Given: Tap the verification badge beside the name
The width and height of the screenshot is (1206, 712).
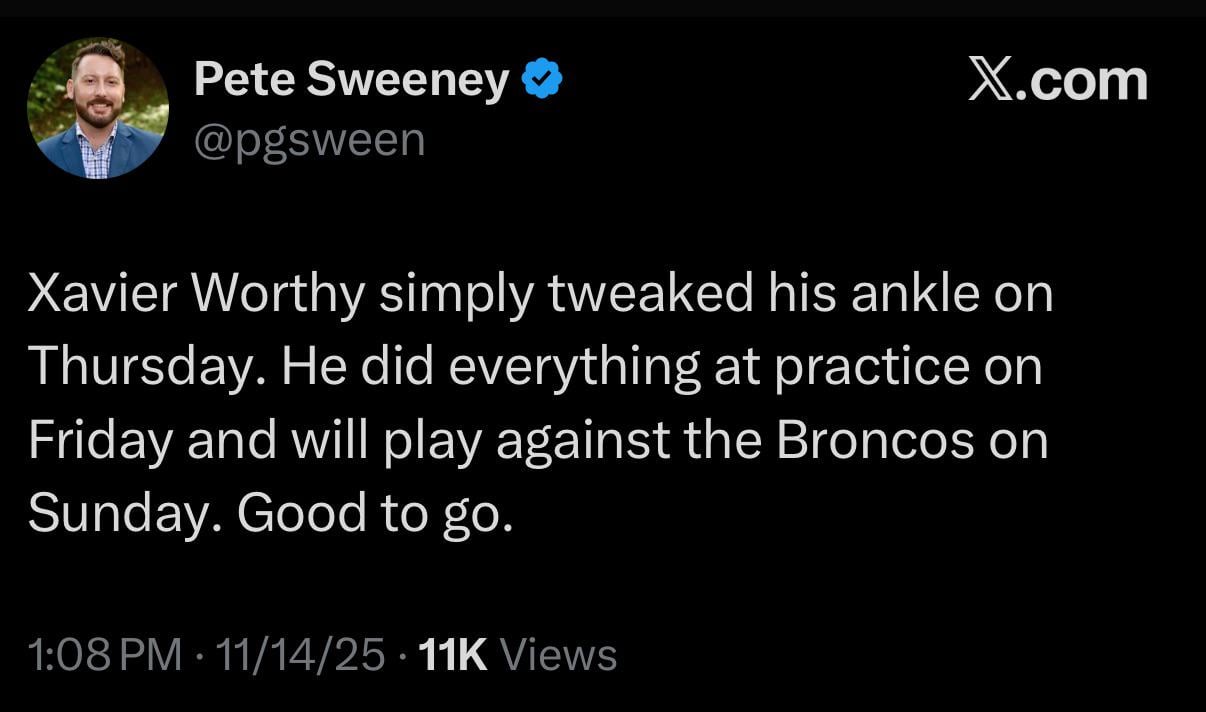Looking at the screenshot, I should click(543, 77).
